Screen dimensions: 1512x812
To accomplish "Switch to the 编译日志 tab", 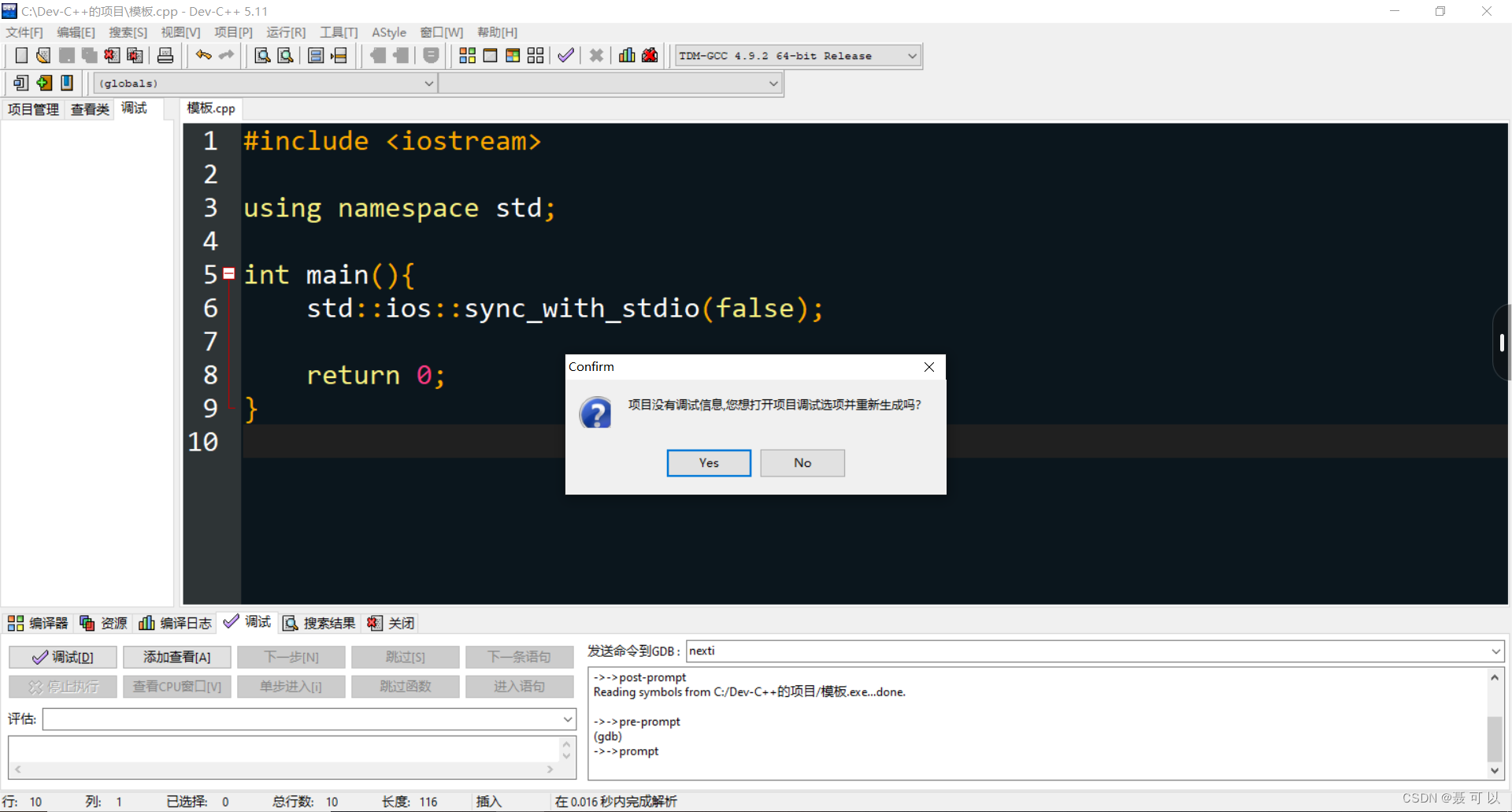I will 175,622.
